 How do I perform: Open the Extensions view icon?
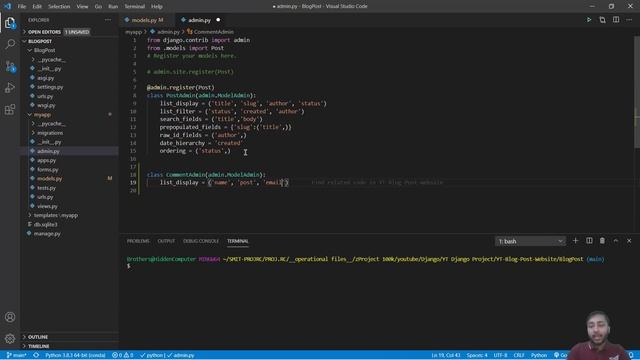tap(10, 109)
